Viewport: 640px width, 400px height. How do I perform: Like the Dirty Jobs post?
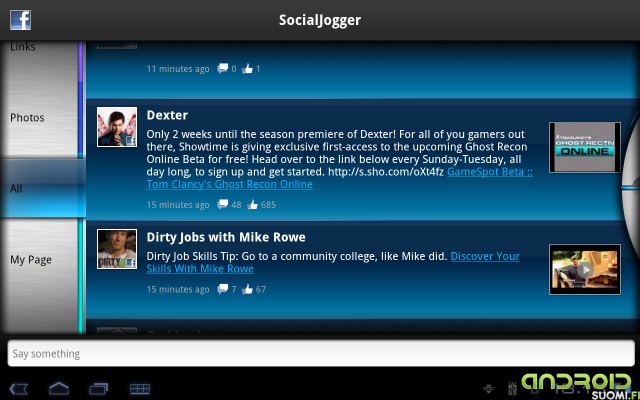(x=247, y=289)
